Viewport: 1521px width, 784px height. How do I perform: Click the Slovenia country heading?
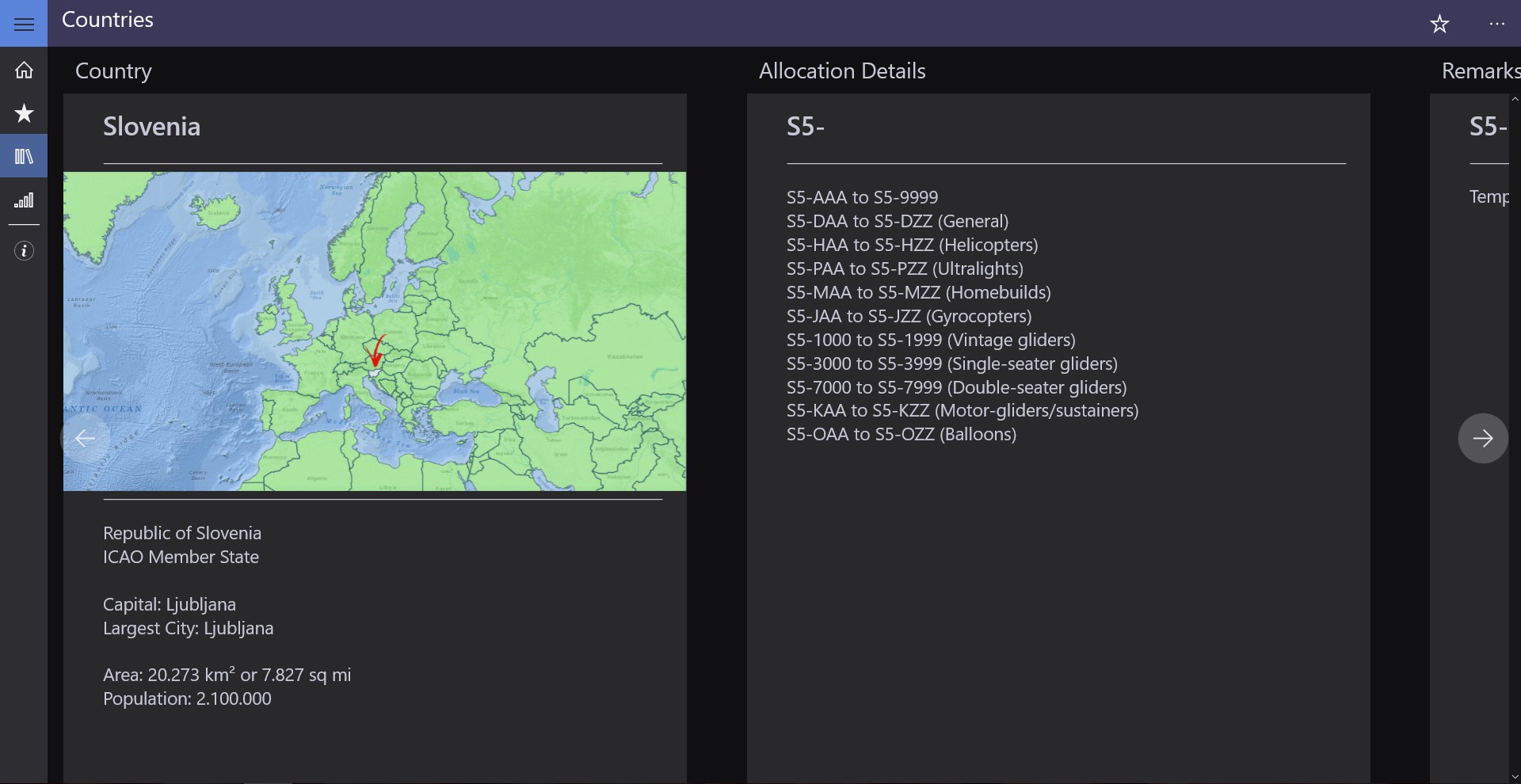point(151,127)
